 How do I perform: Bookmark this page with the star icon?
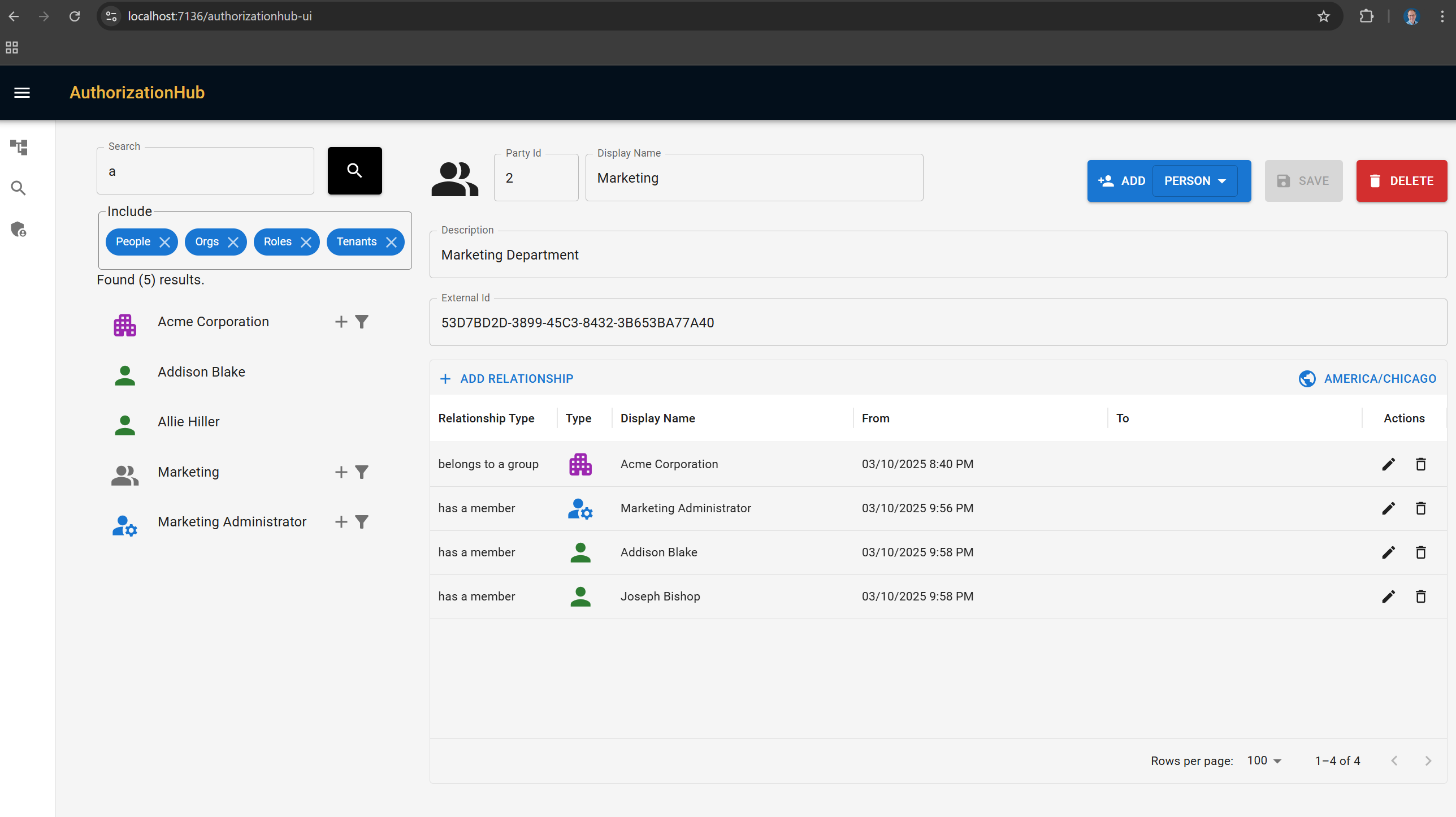1324,16
